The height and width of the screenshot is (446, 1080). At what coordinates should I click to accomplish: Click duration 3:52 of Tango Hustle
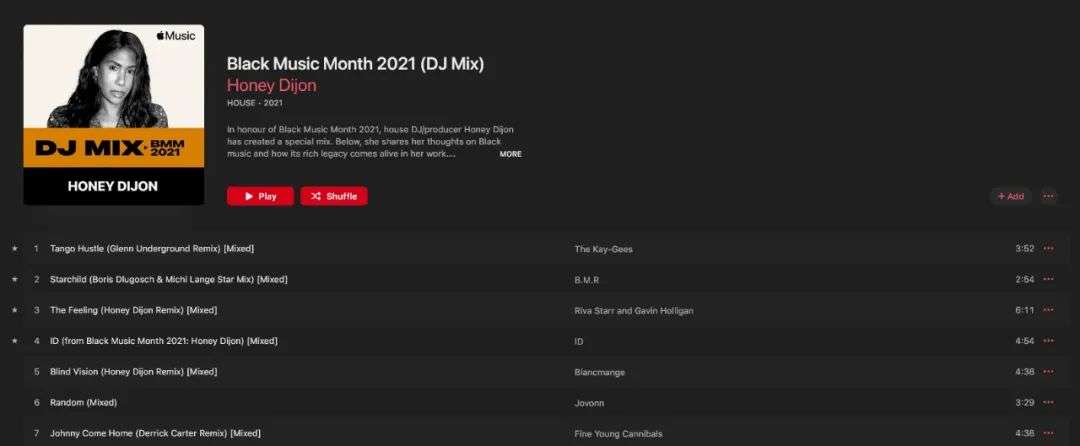[1024, 248]
